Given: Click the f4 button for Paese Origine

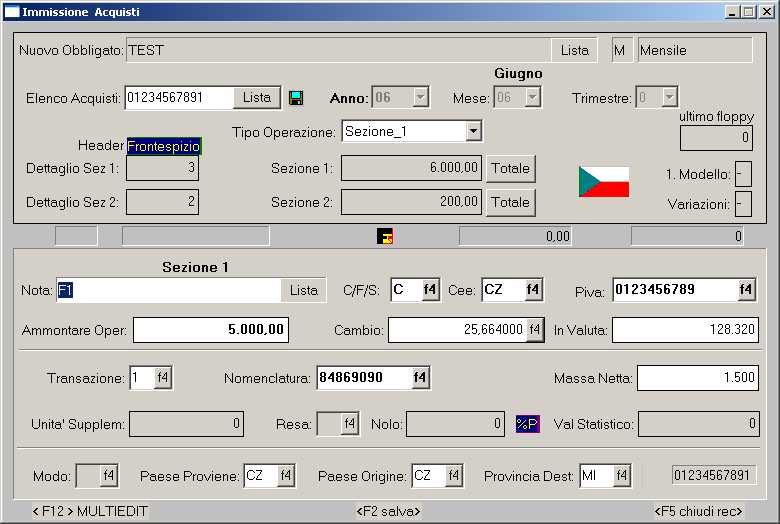Looking at the screenshot, I should 454,476.
